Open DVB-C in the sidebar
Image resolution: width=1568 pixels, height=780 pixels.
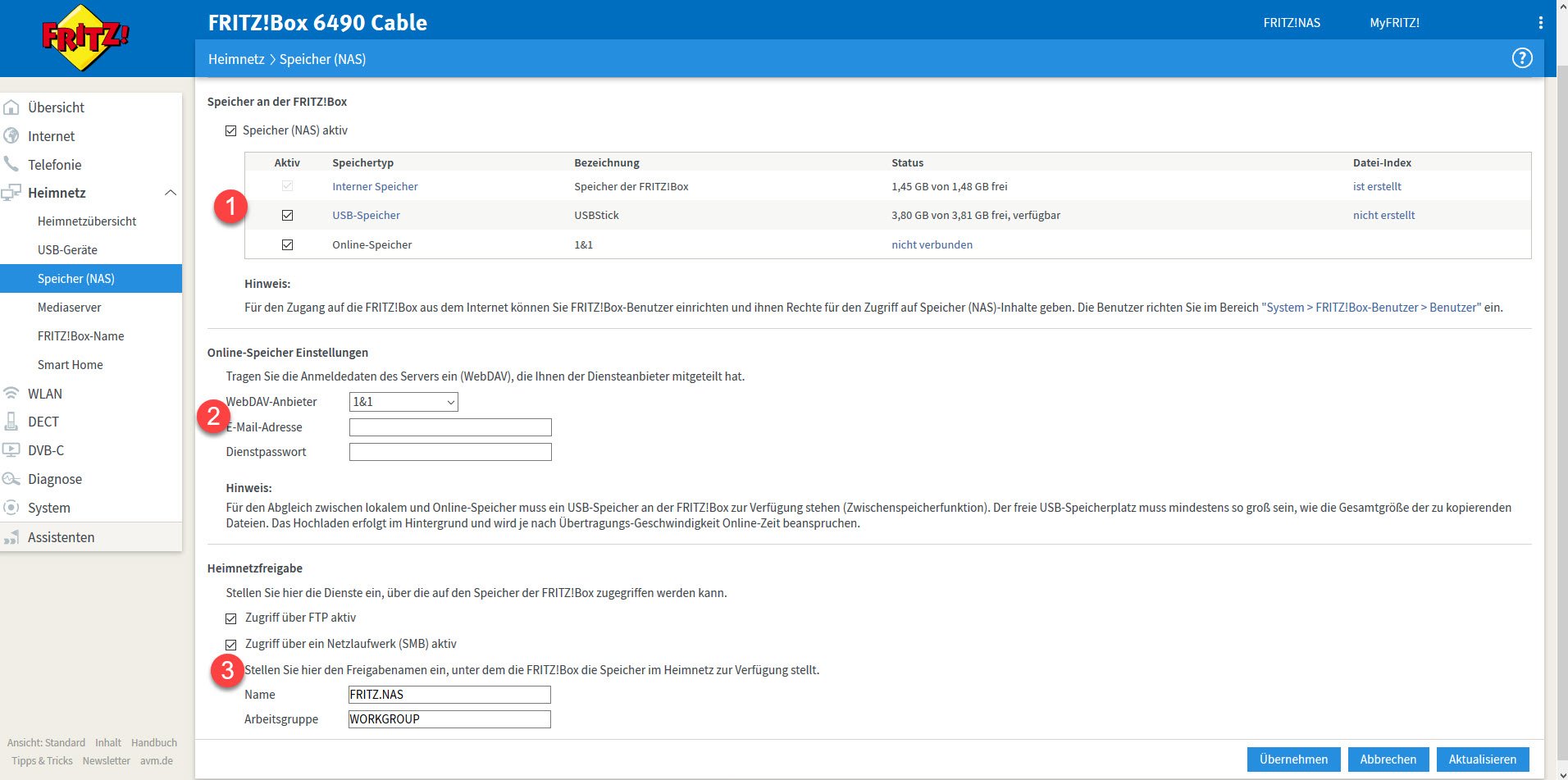pyautogui.click(x=46, y=450)
